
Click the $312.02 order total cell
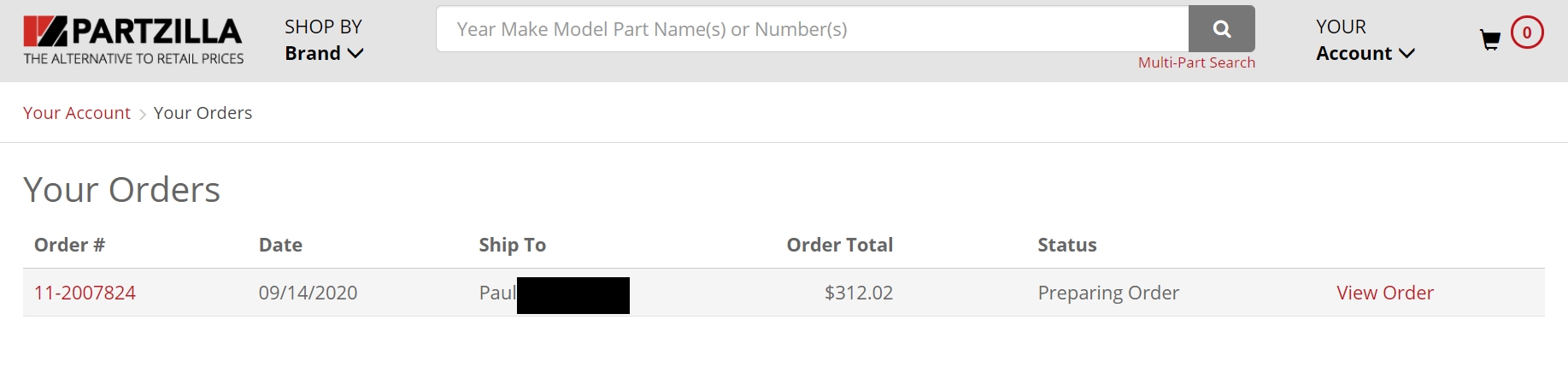(858, 293)
